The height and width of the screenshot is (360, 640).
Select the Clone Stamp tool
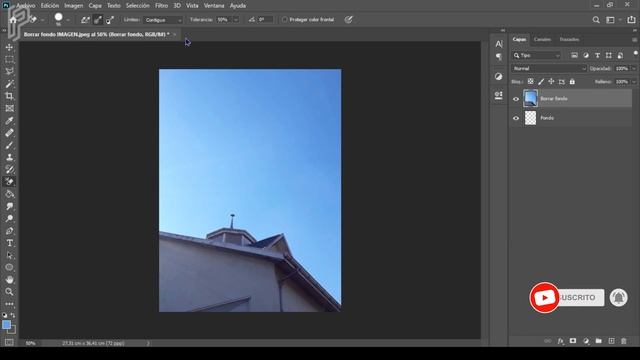pos(9,158)
